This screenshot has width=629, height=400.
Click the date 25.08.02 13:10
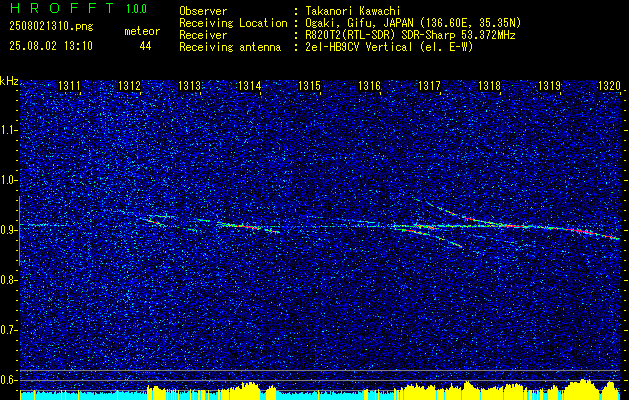pos(51,46)
